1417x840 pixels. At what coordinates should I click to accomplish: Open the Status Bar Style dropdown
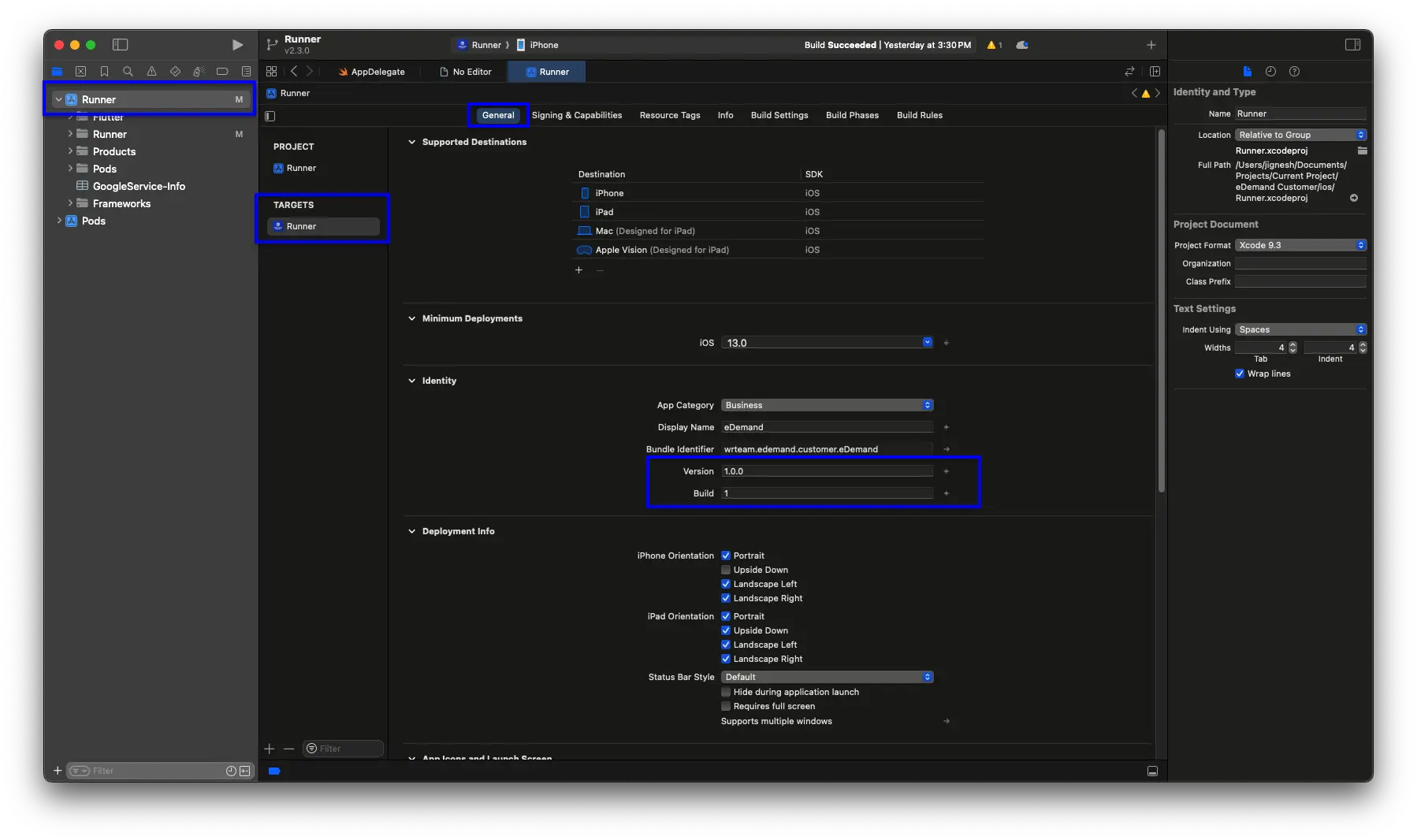coord(827,677)
